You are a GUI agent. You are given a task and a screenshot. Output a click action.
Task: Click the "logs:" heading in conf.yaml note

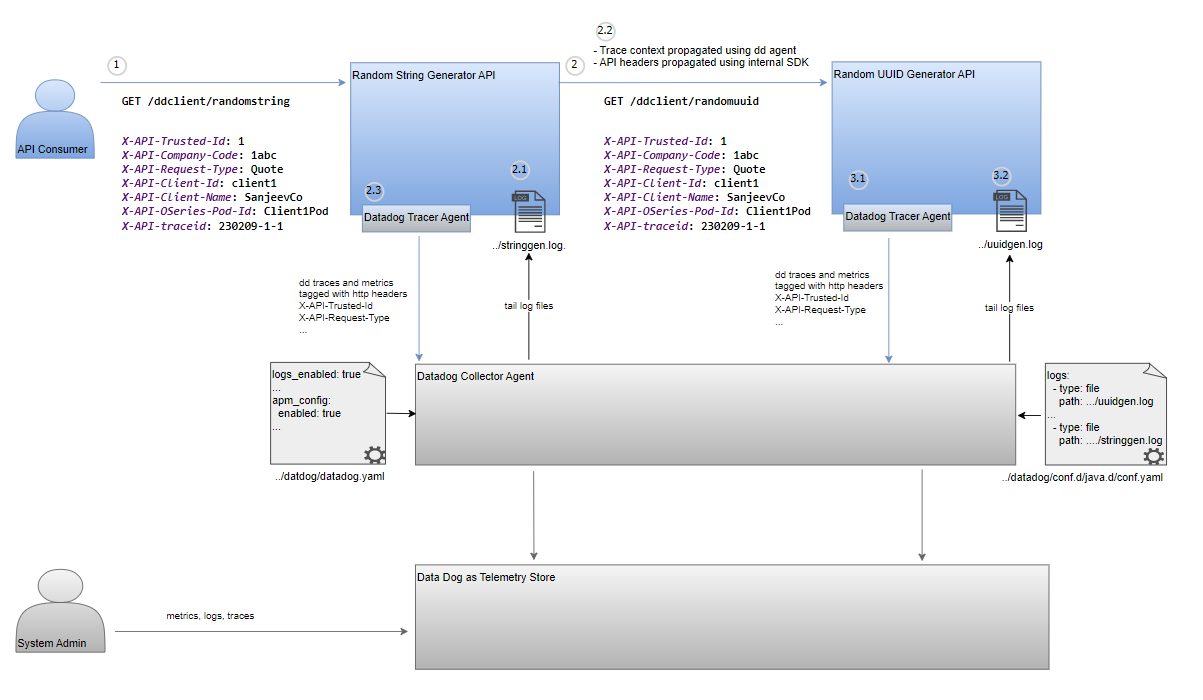[x=1060, y=375]
